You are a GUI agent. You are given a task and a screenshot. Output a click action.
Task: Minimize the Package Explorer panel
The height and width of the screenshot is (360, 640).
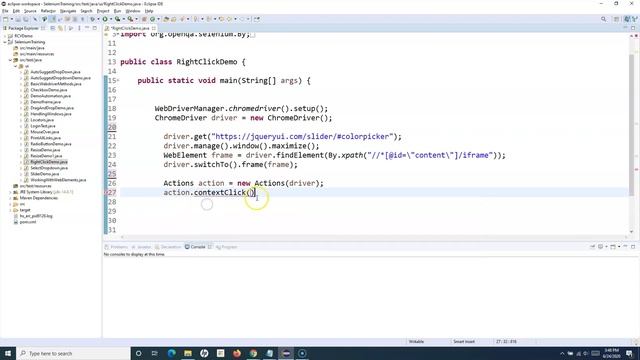pos(87,28)
